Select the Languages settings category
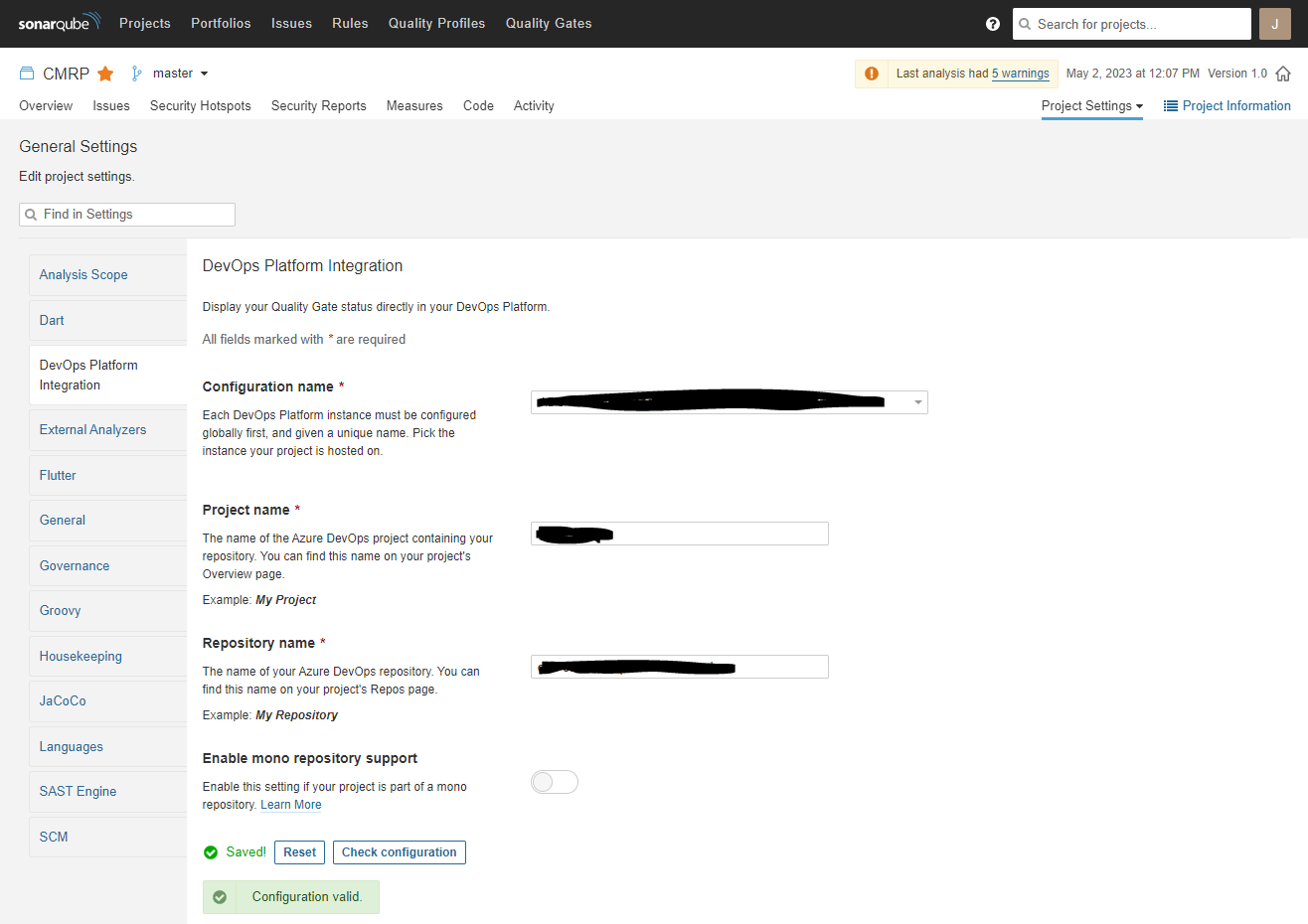The width and height of the screenshot is (1308, 924). coord(107,746)
